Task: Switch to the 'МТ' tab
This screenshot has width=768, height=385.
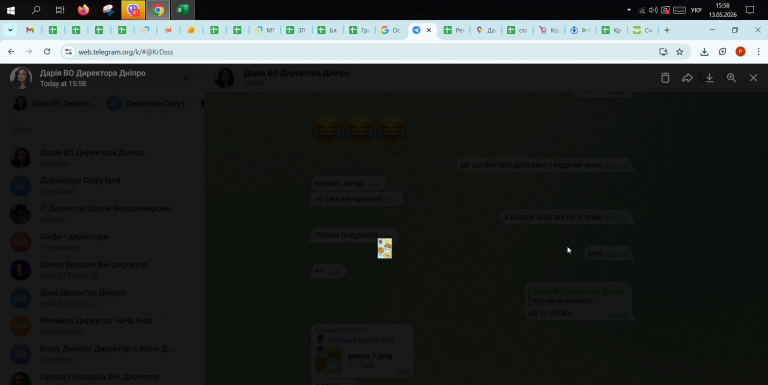Action: point(264,30)
